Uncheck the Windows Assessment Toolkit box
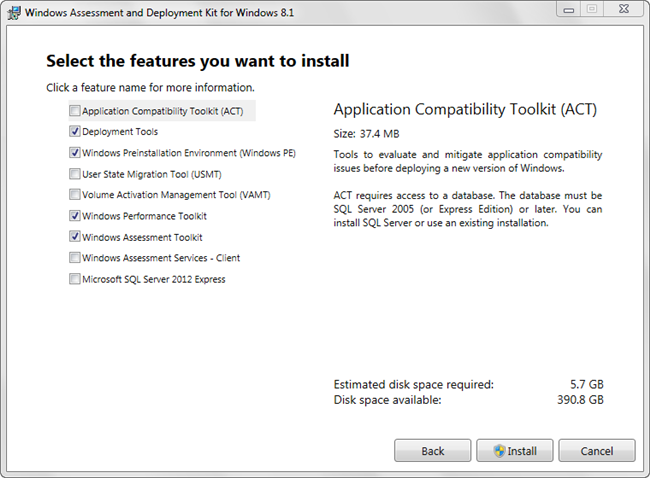Viewport: 650px width, 478px height. point(75,237)
